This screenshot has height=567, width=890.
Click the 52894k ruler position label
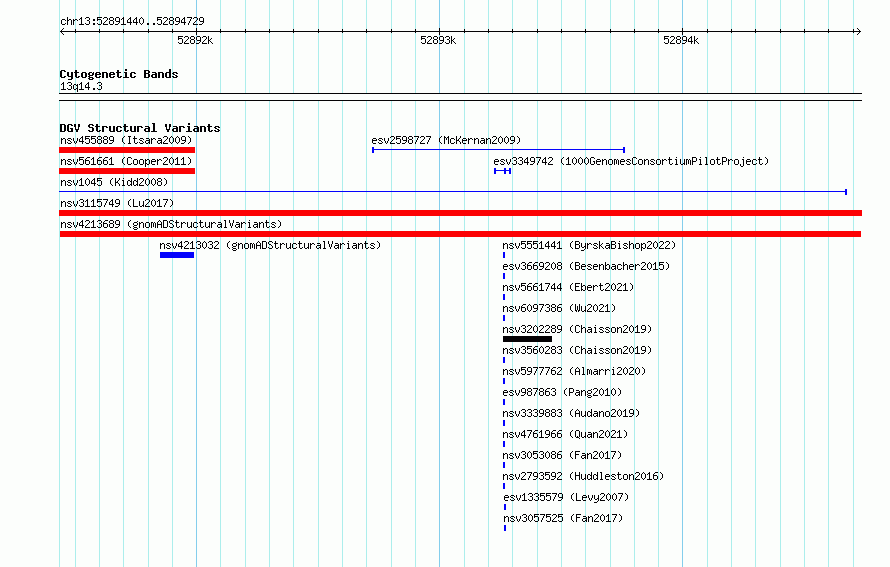pos(681,40)
